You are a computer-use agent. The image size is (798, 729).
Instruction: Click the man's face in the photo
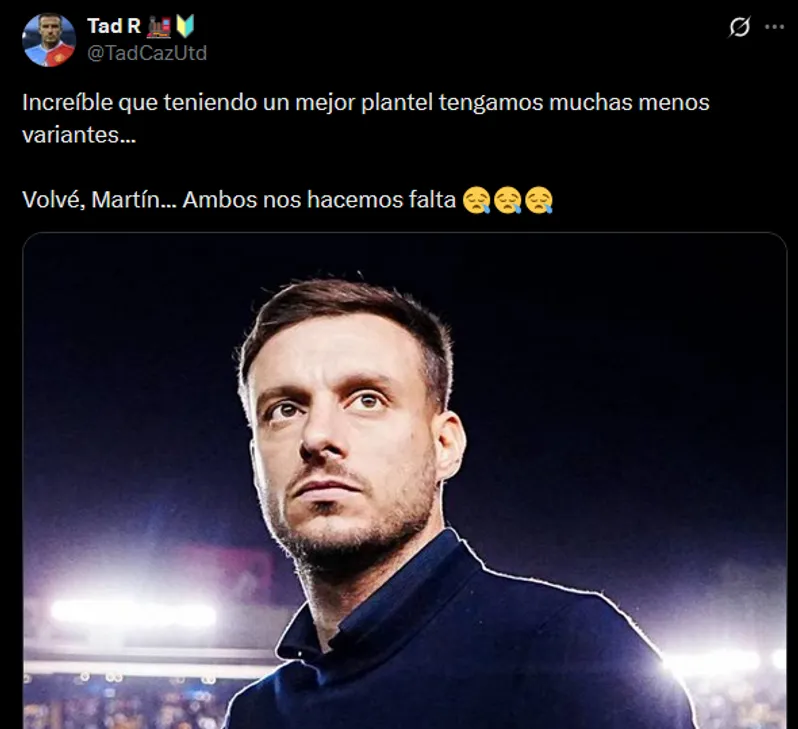[x=345, y=430]
